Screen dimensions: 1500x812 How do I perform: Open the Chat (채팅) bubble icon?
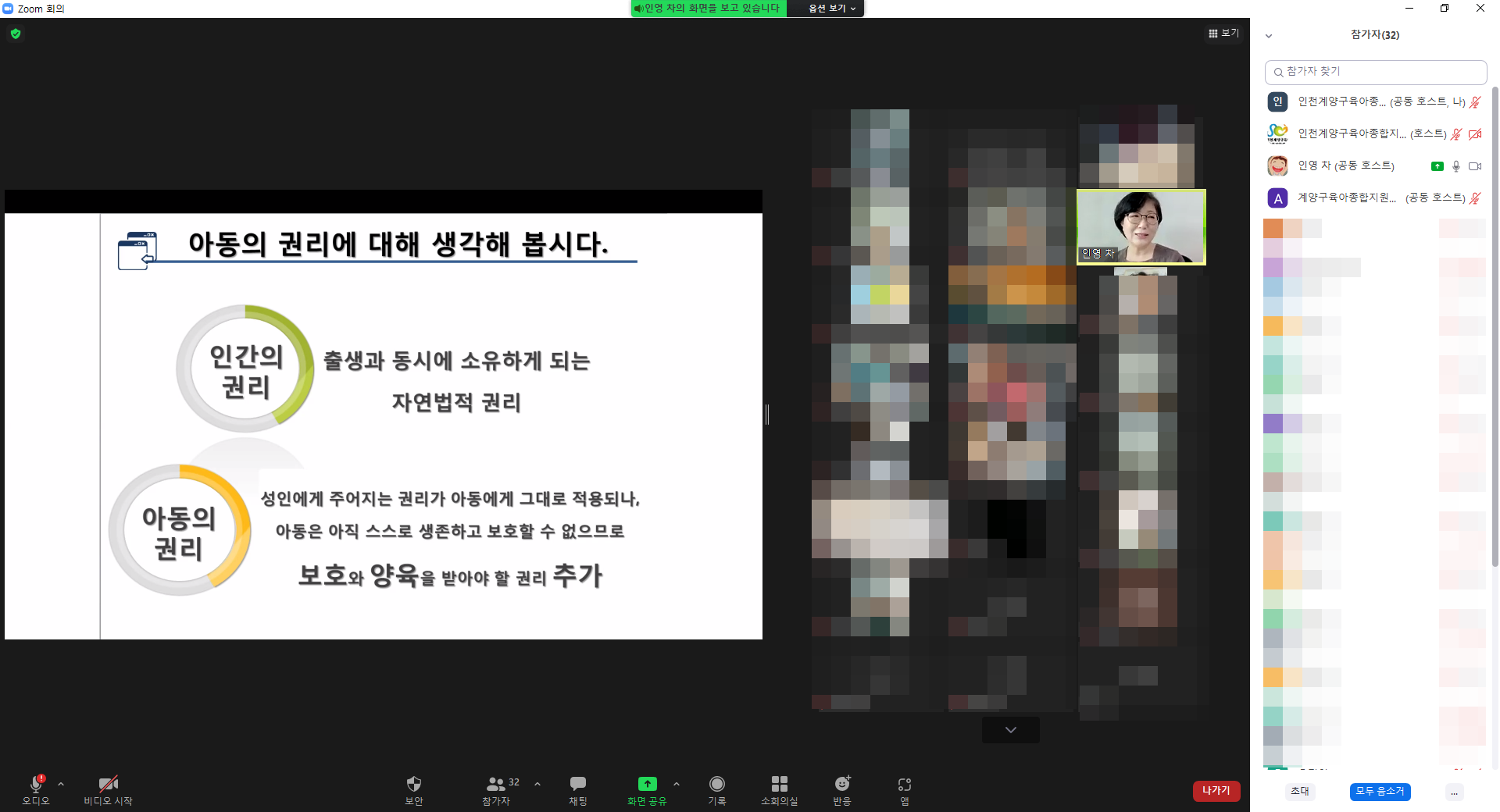click(577, 785)
